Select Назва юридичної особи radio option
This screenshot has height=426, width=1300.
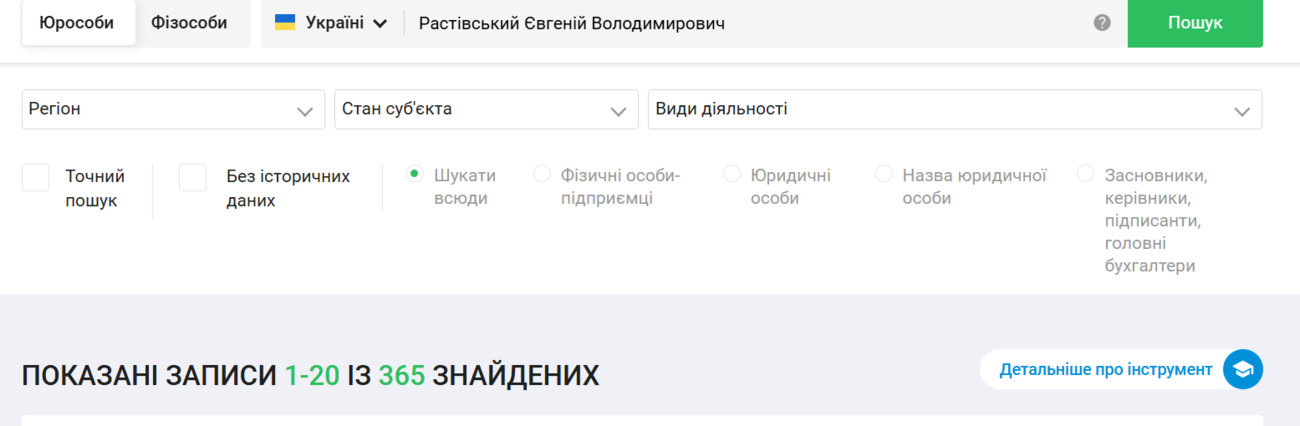coord(884,174)
